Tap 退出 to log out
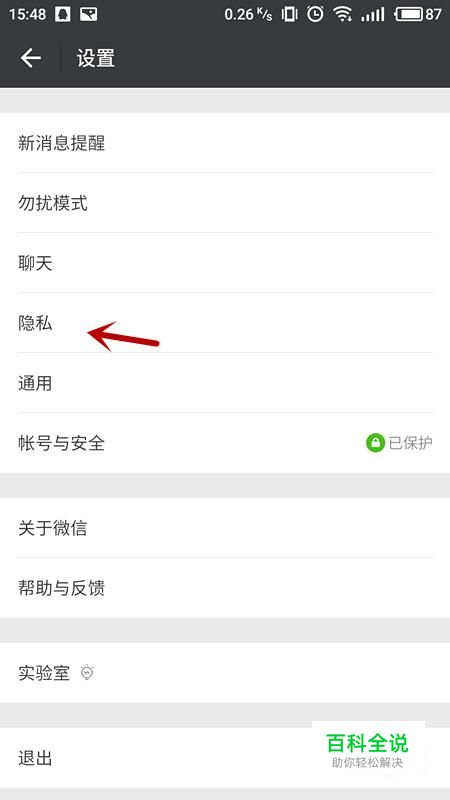 tap(225, 758)
